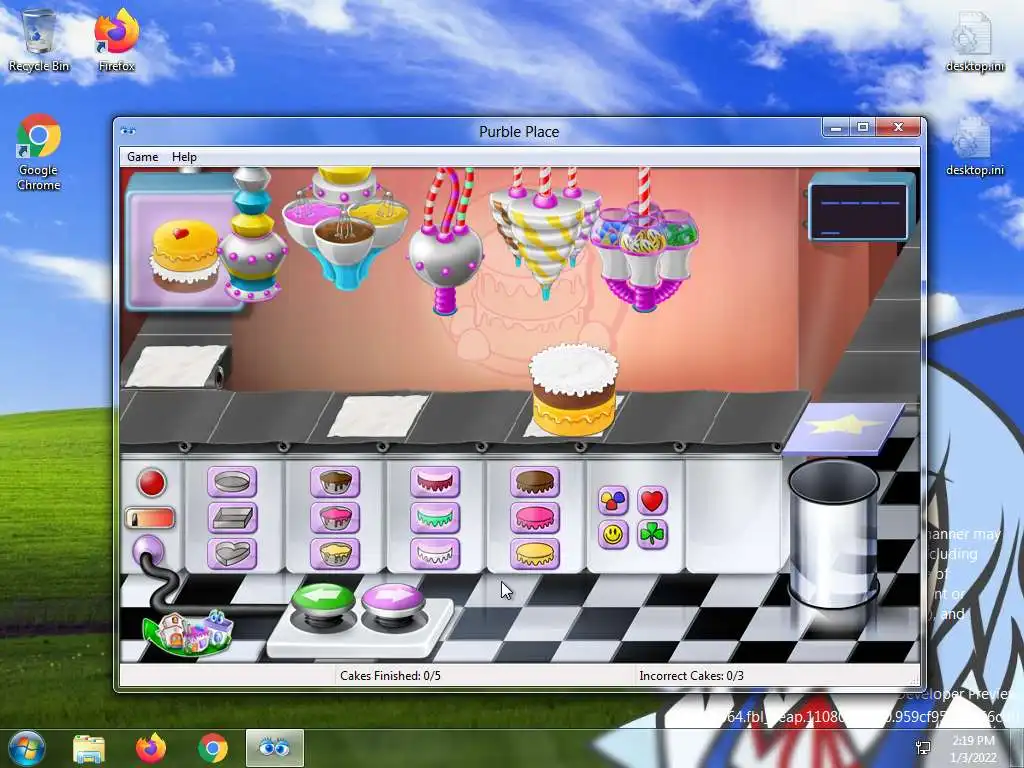Pick the white filling icing button

435,554
